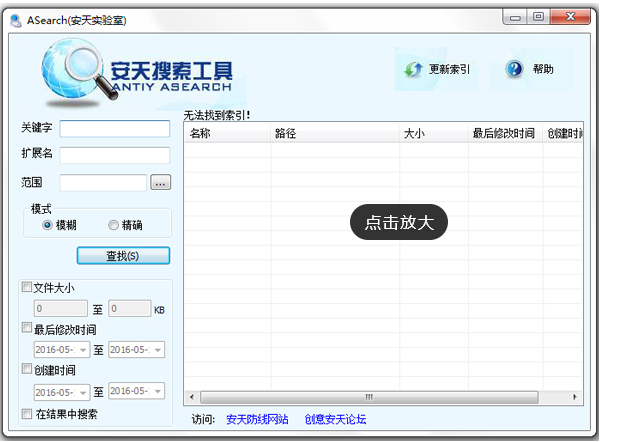
Task: Click the 更新索引 refresh icon
Action: 413,69
